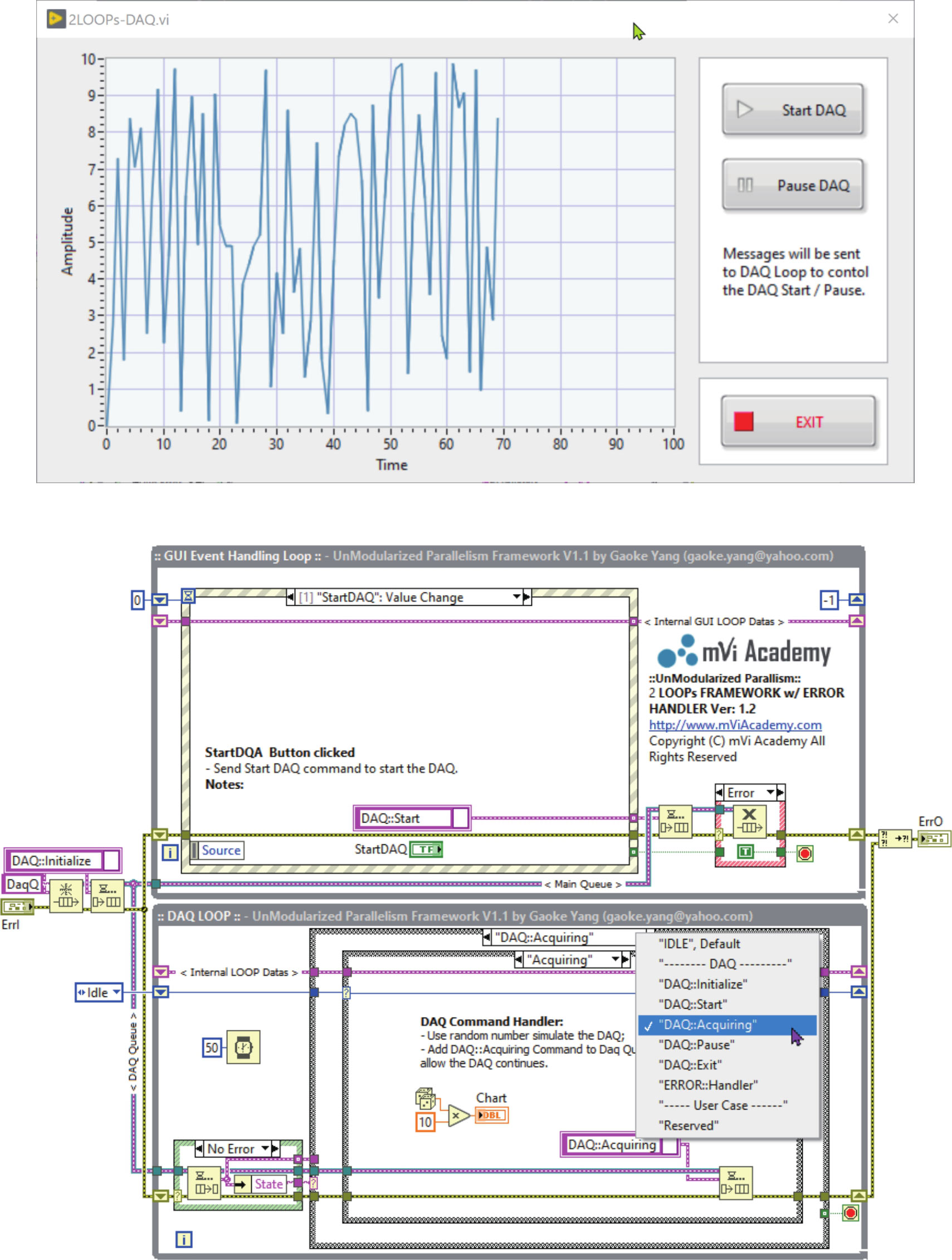This screenshot has width=952, height=1260.
Task: Select the Release Queue node in Error case
Action: [749, 821]
